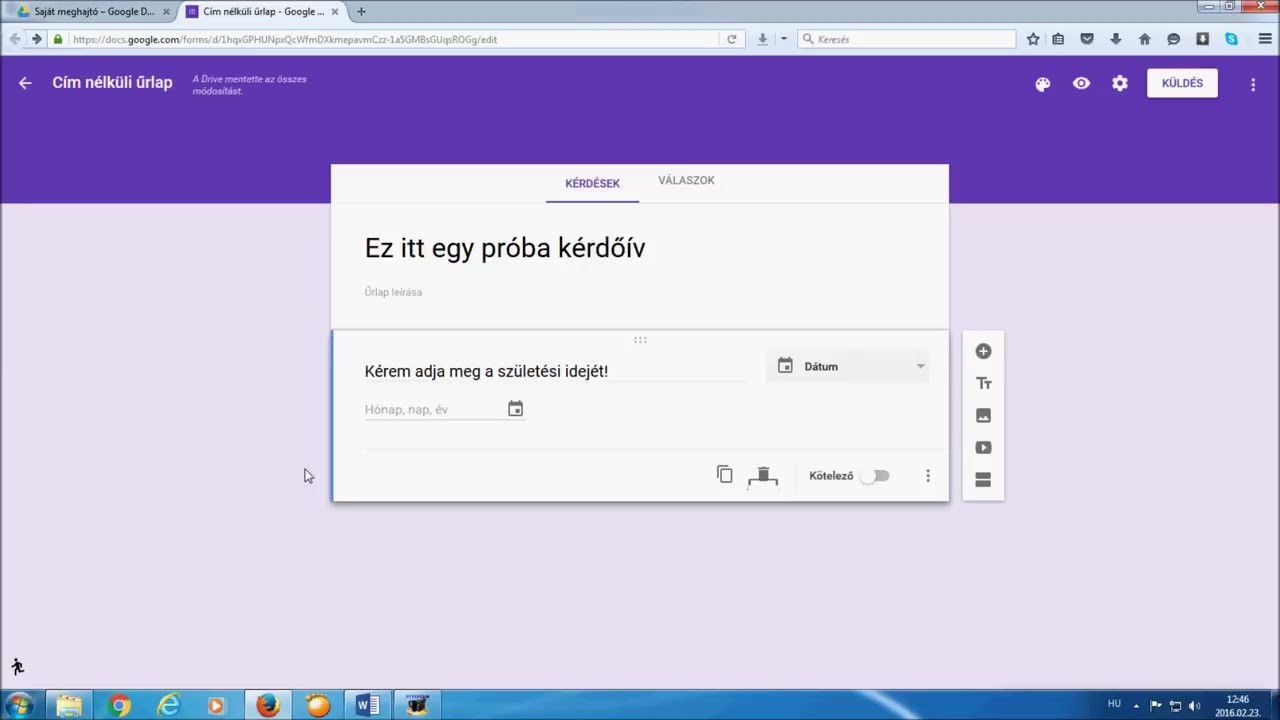
Task: Edit the form title 'Ez itt egy próba kérdőív'
Action: [x=505, y=248]
